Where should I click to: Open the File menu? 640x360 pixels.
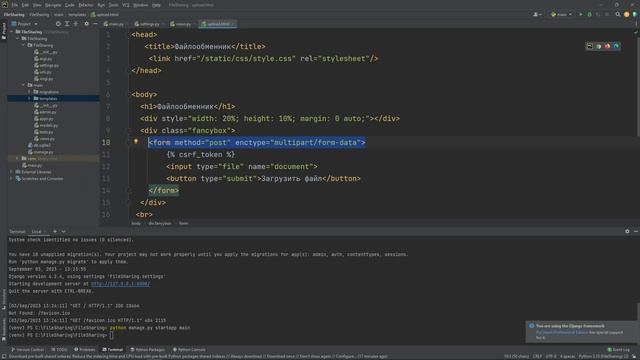15,5
